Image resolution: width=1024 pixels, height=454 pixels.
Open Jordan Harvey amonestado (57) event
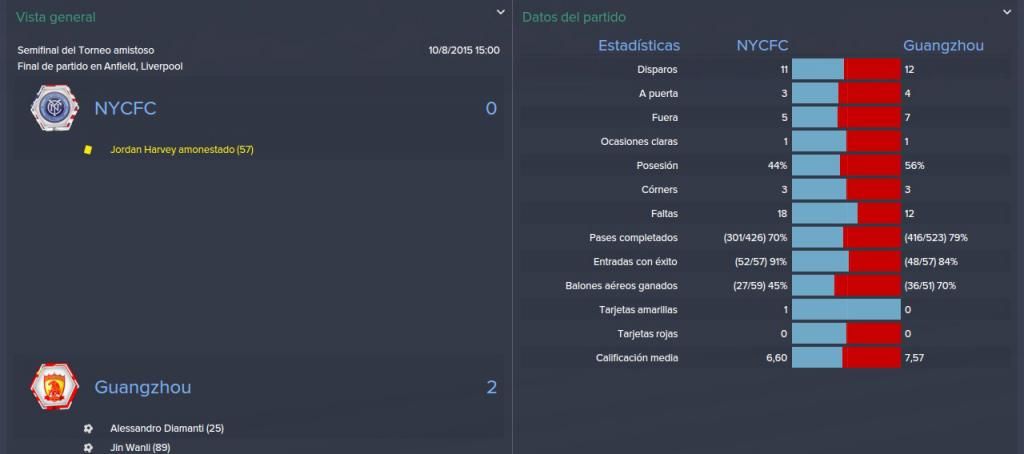coord(182,150)
